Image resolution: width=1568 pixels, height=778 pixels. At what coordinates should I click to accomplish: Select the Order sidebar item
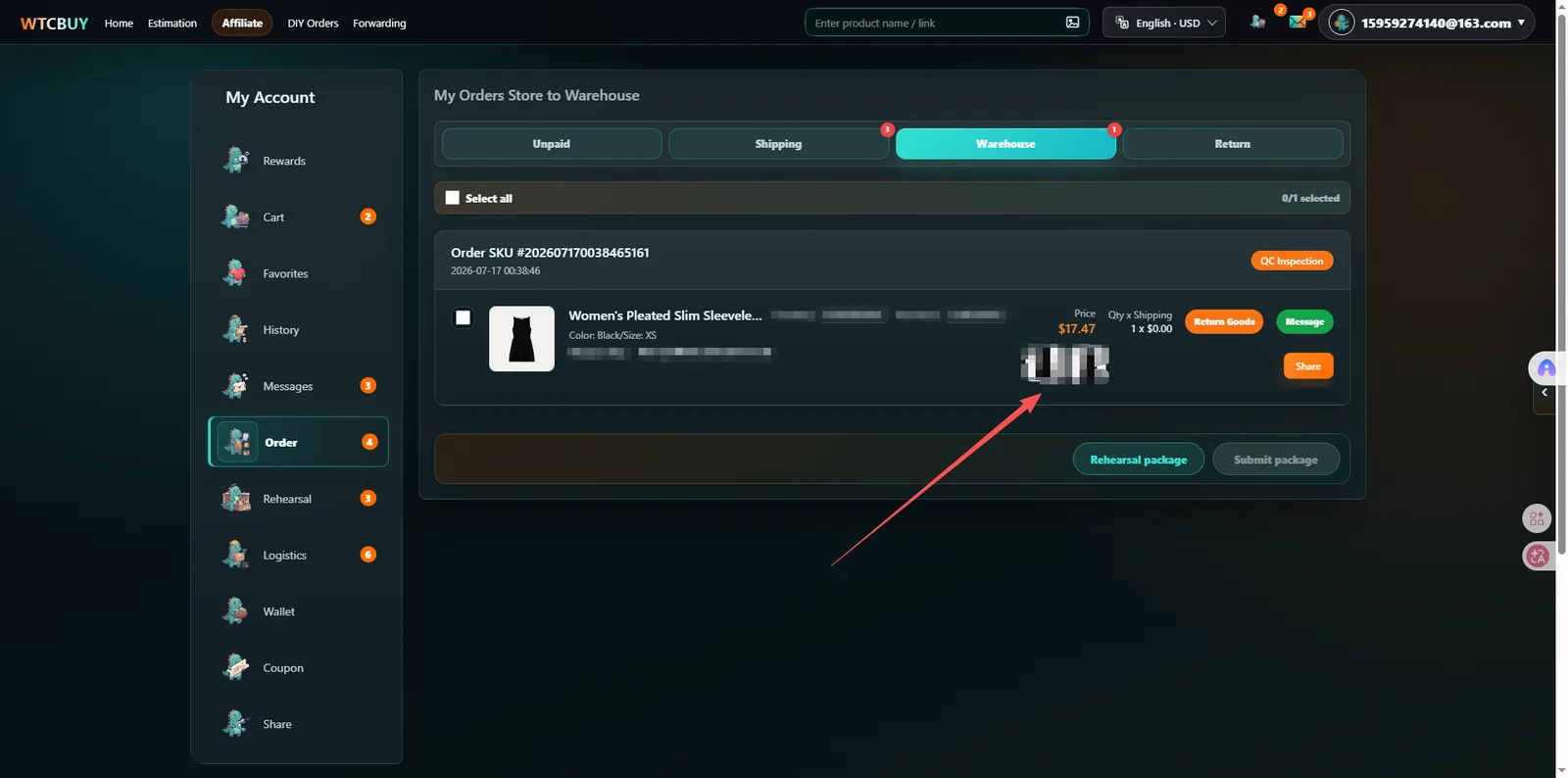(x=298, y=442)
